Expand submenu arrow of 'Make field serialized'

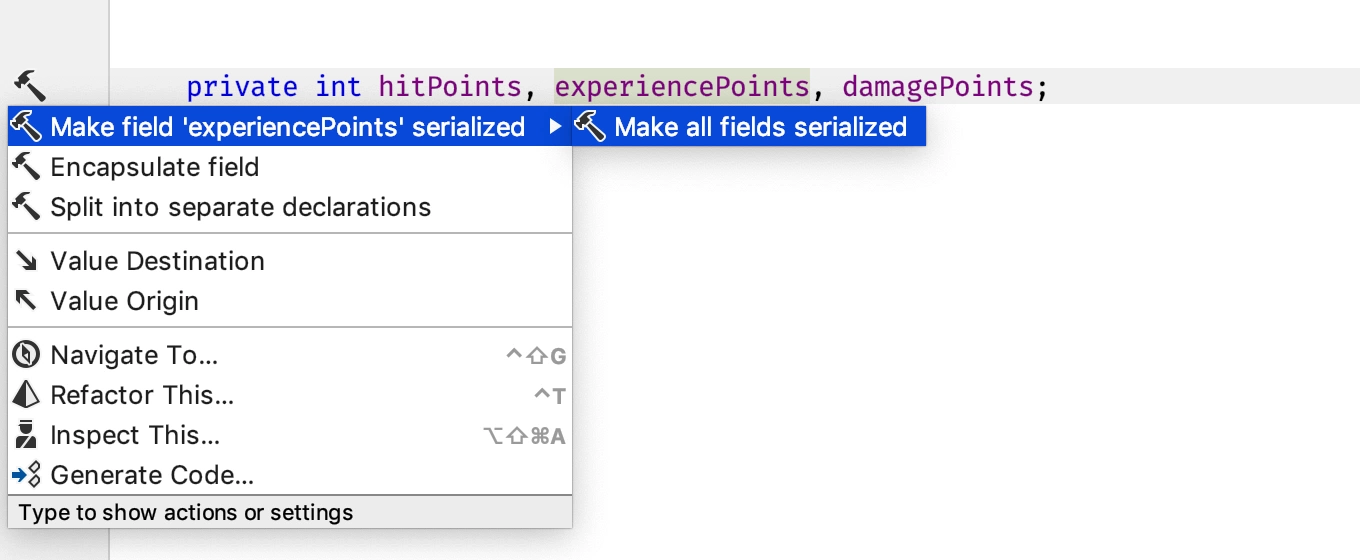[x=556, y=127]
